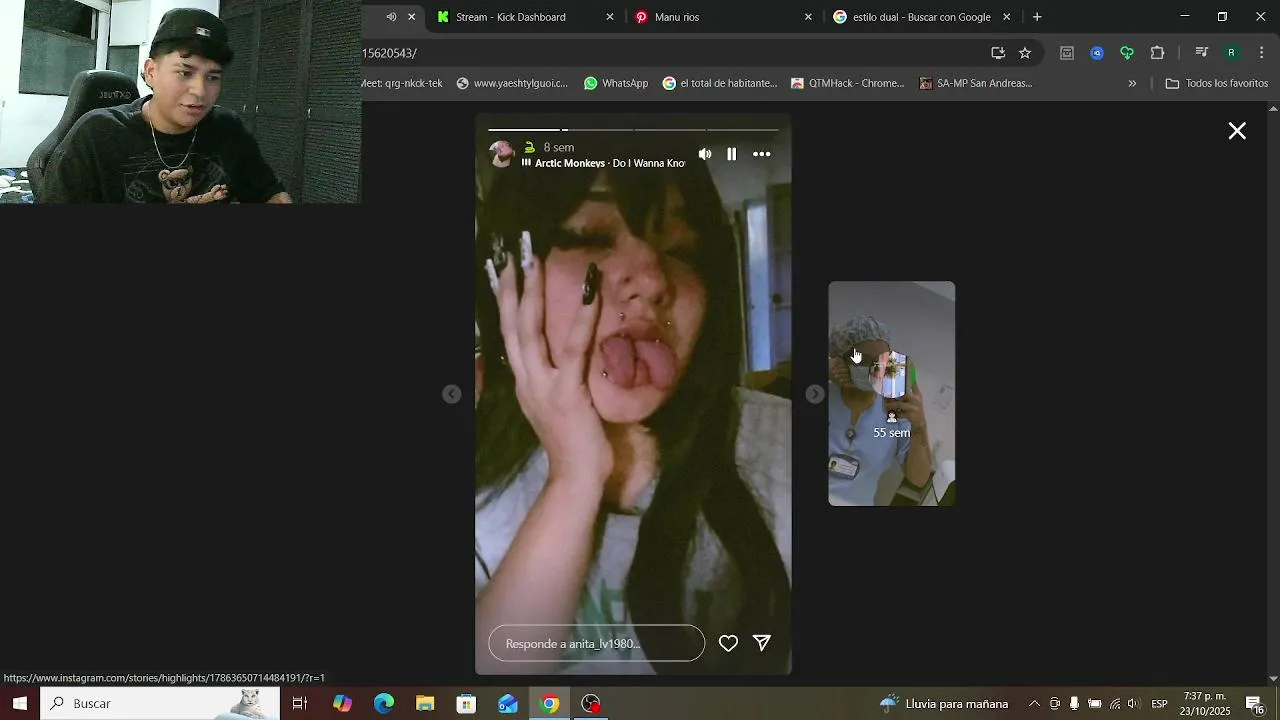
Task: Open the QTMHack - Chrome... bookmark
Action: click(848, 83)
